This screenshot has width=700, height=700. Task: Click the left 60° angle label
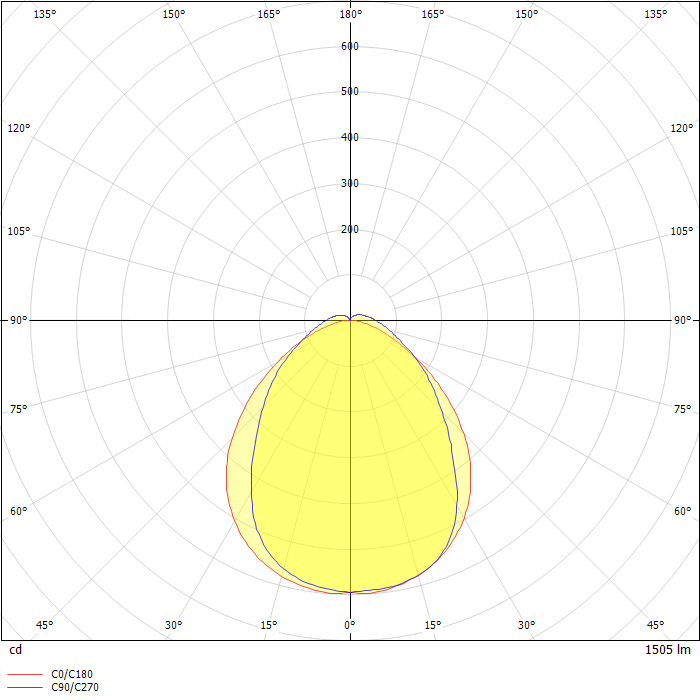[19, 511]
